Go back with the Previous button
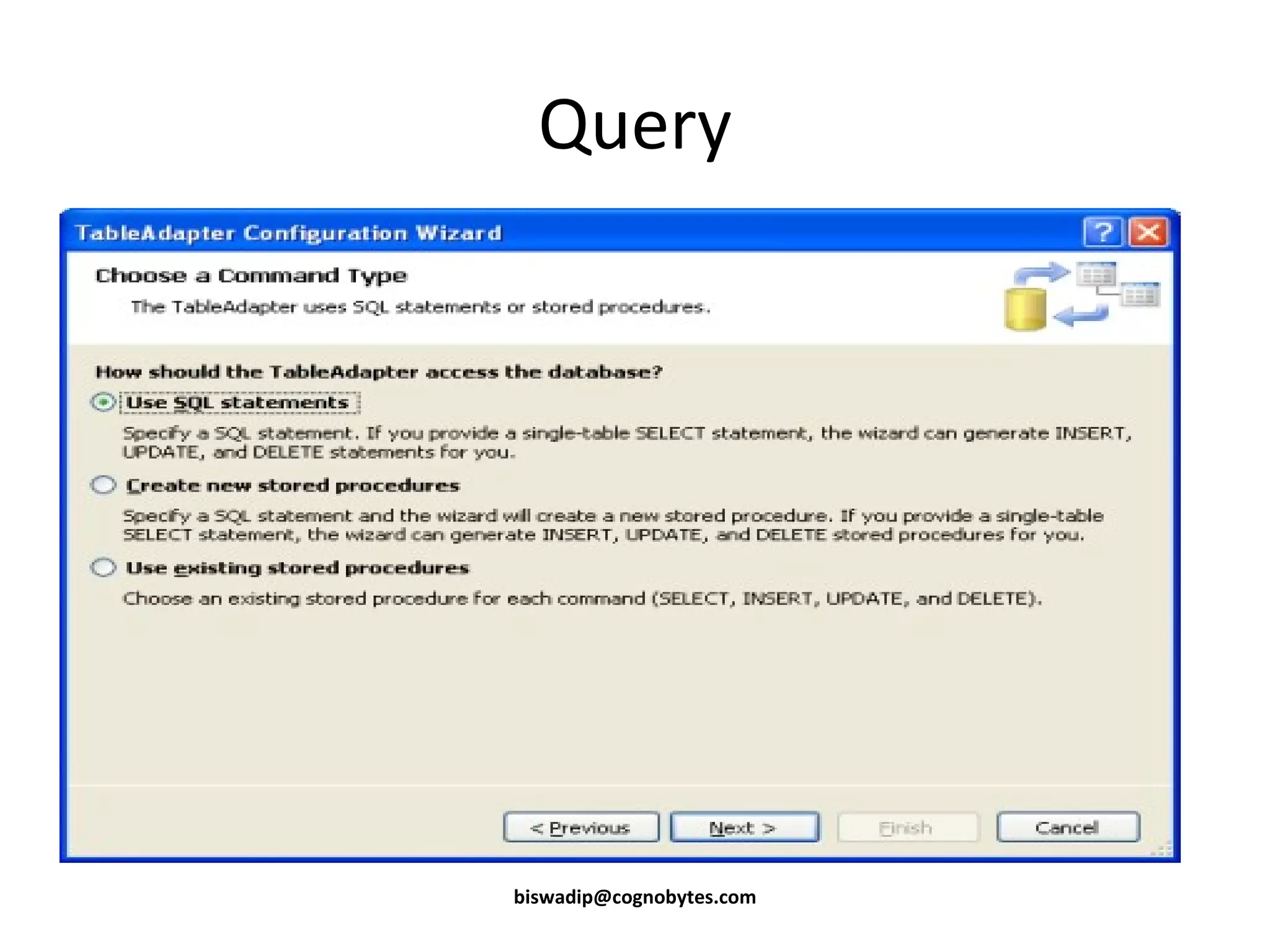The height and width of the screenshot is (952, 1270). tap(581, 827)
